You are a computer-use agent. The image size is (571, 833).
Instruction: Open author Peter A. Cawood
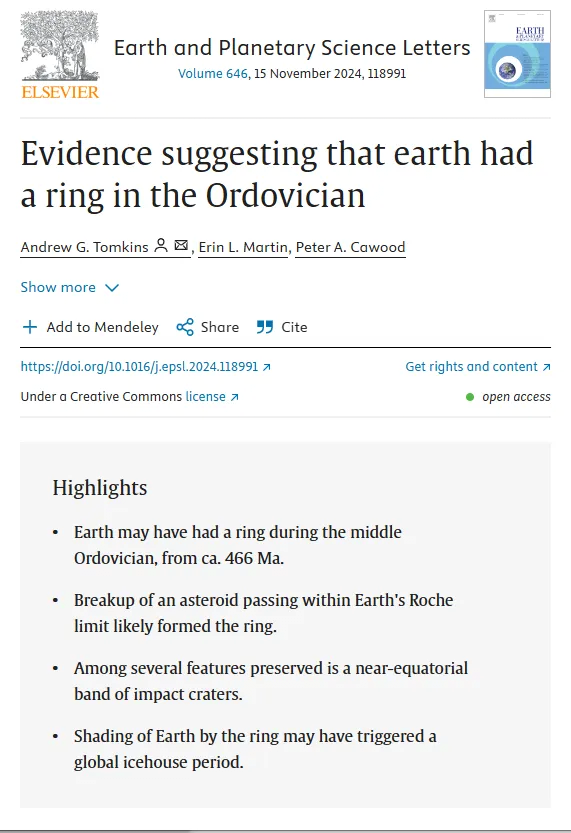coord(351,247)
